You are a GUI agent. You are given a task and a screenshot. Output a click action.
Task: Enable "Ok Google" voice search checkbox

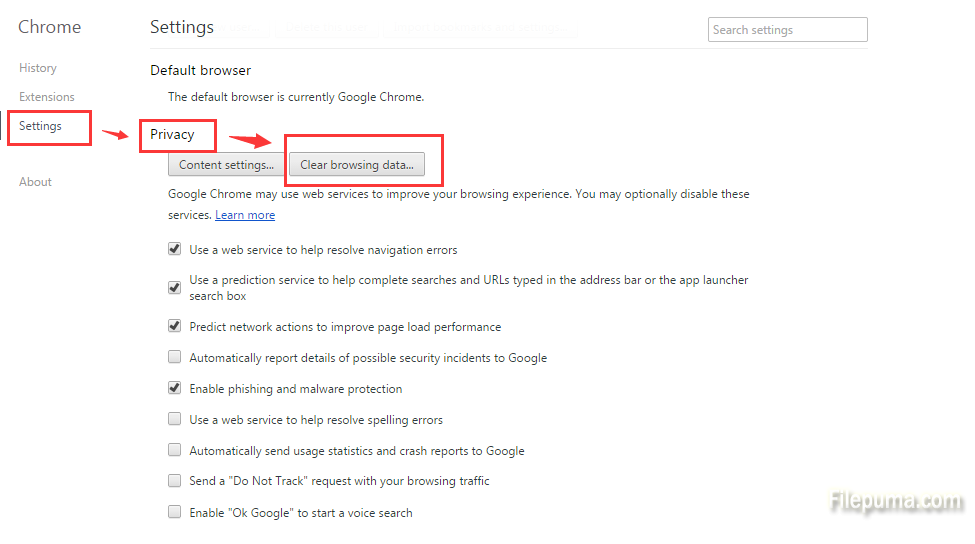(175, 512)
